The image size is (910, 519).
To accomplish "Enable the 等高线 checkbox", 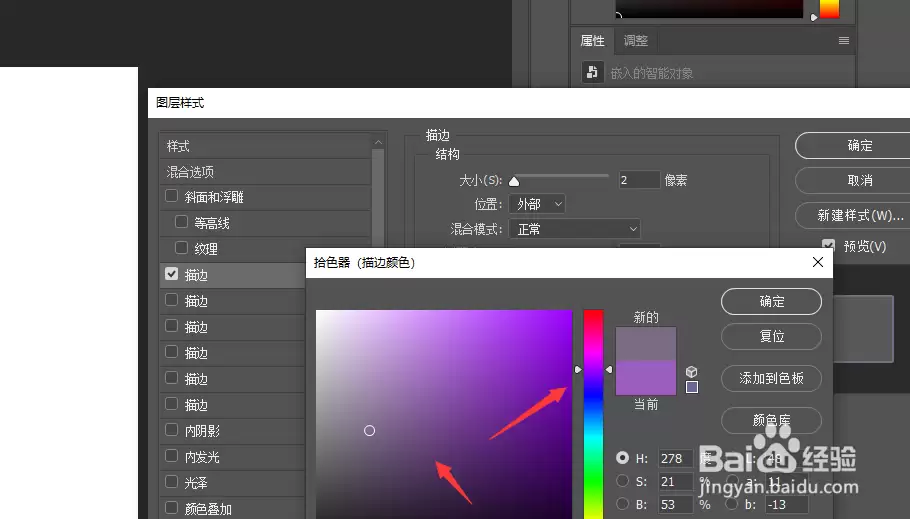I will point(181,222).
